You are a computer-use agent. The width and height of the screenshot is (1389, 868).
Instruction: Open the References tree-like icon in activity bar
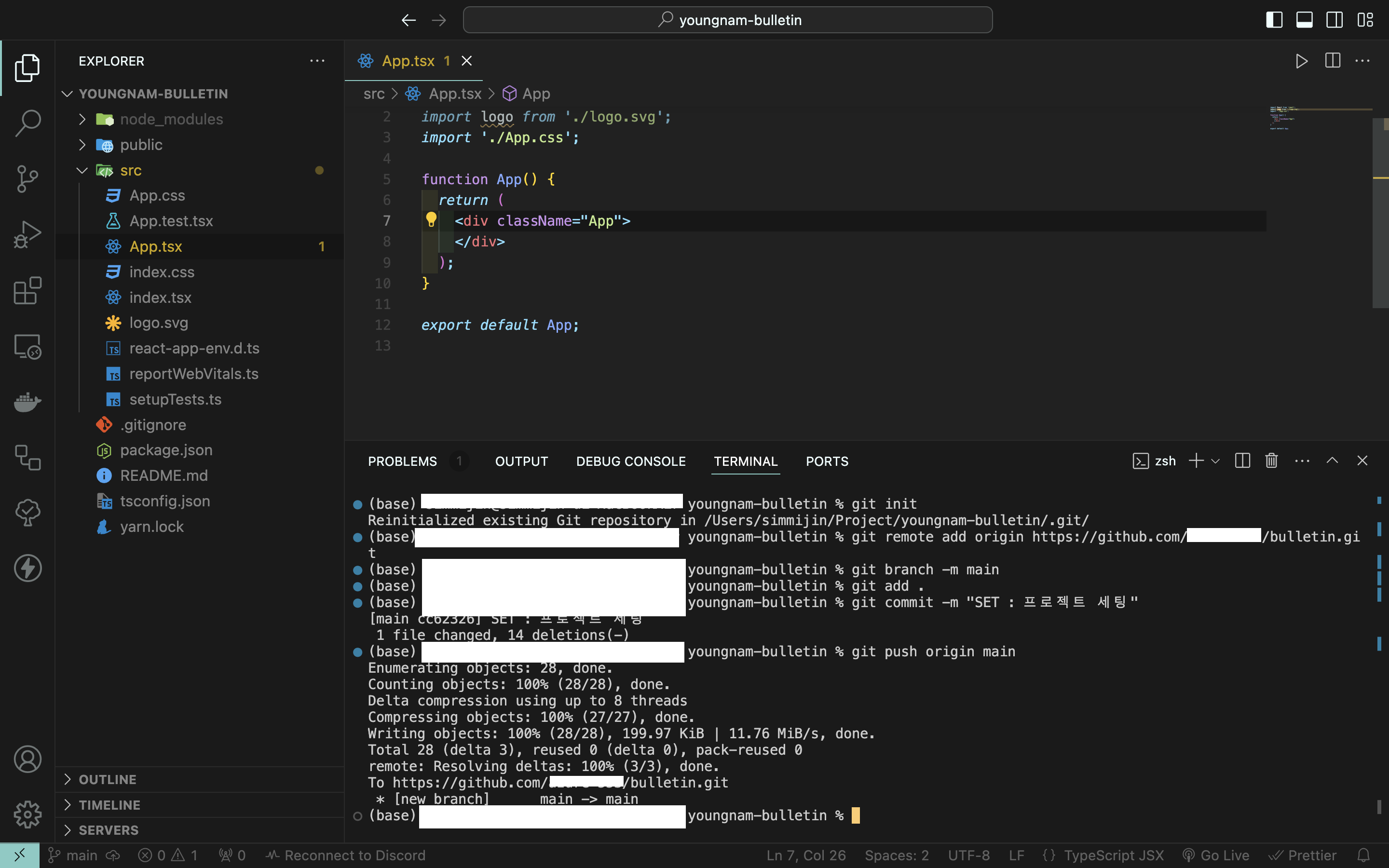27,458
